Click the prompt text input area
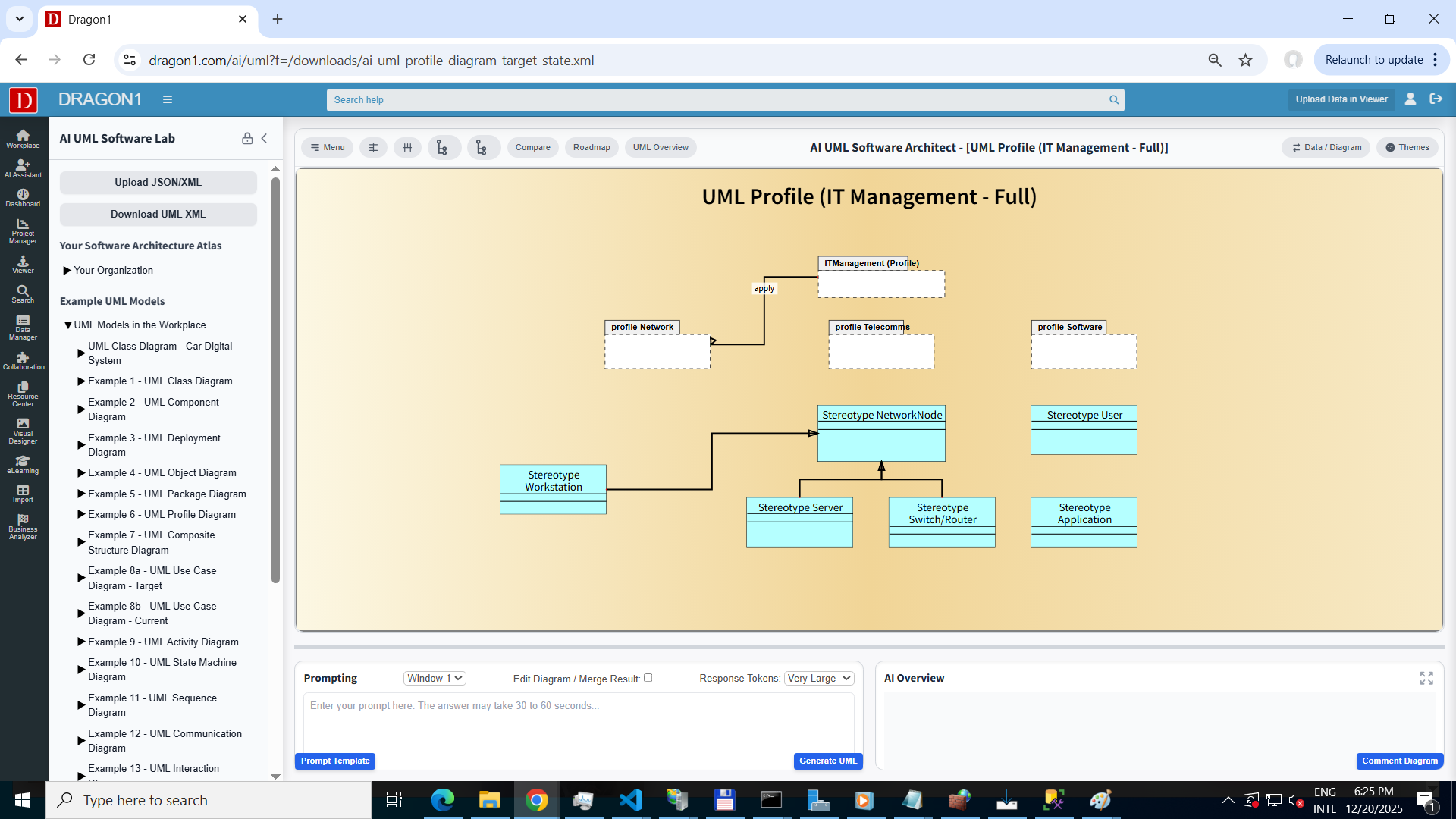The image size is (1456, 819). [x=579, y=724]
